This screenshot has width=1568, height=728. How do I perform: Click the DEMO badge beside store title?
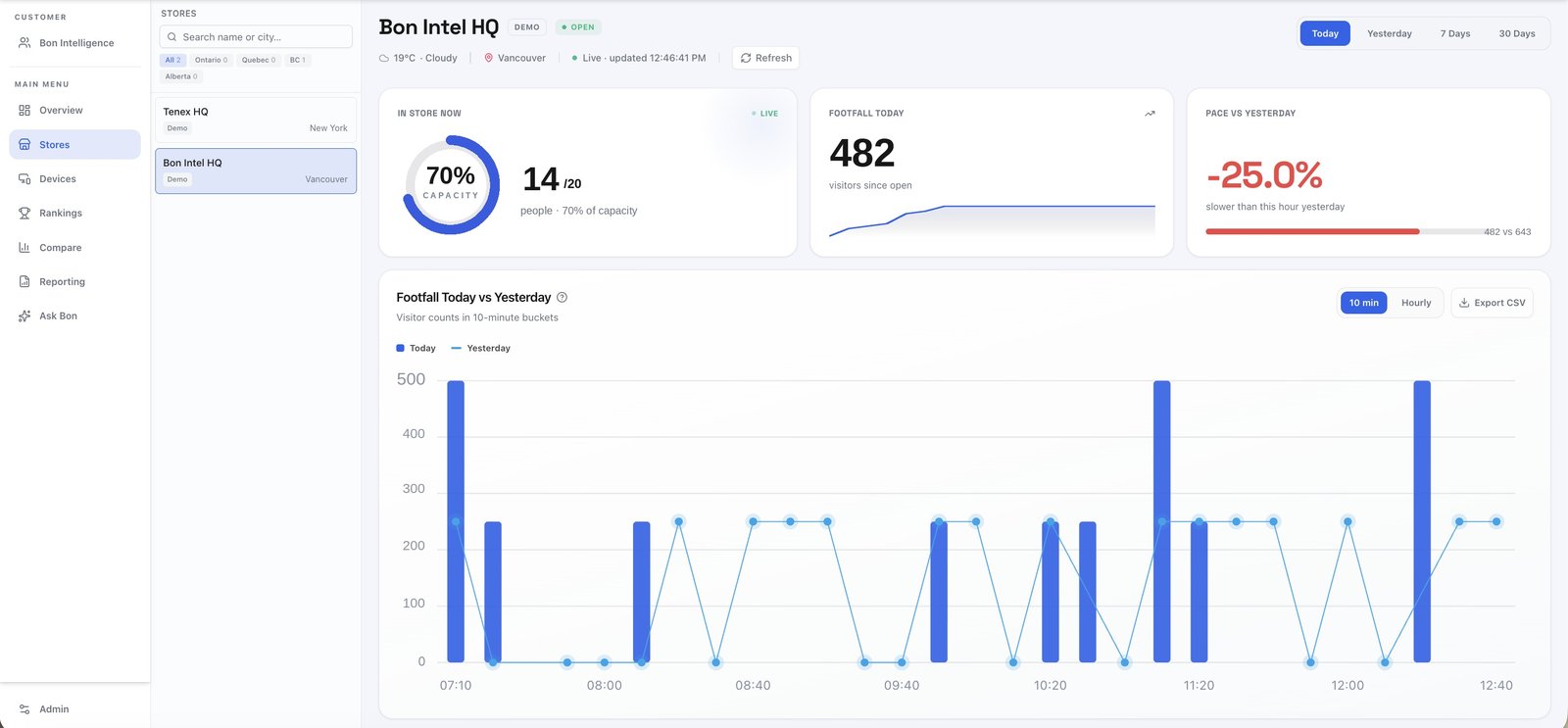click(x=527, y=27)
